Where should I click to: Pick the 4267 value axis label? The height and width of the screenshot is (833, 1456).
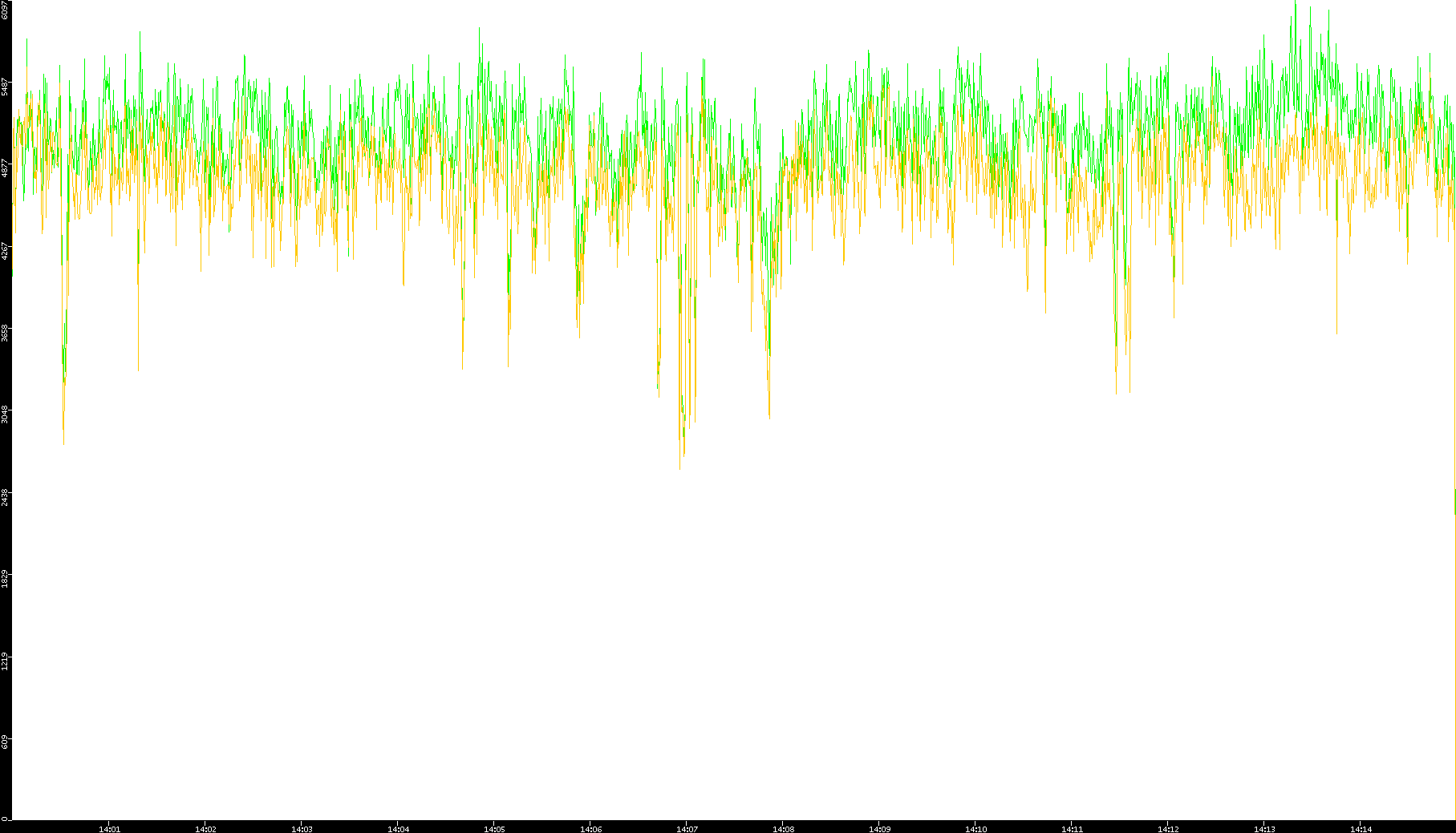5,250
